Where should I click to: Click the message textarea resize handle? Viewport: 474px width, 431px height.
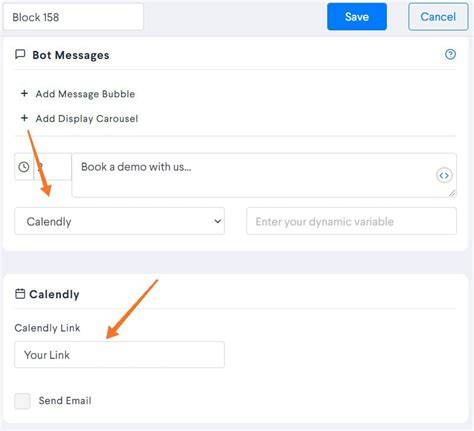point(452,193)
